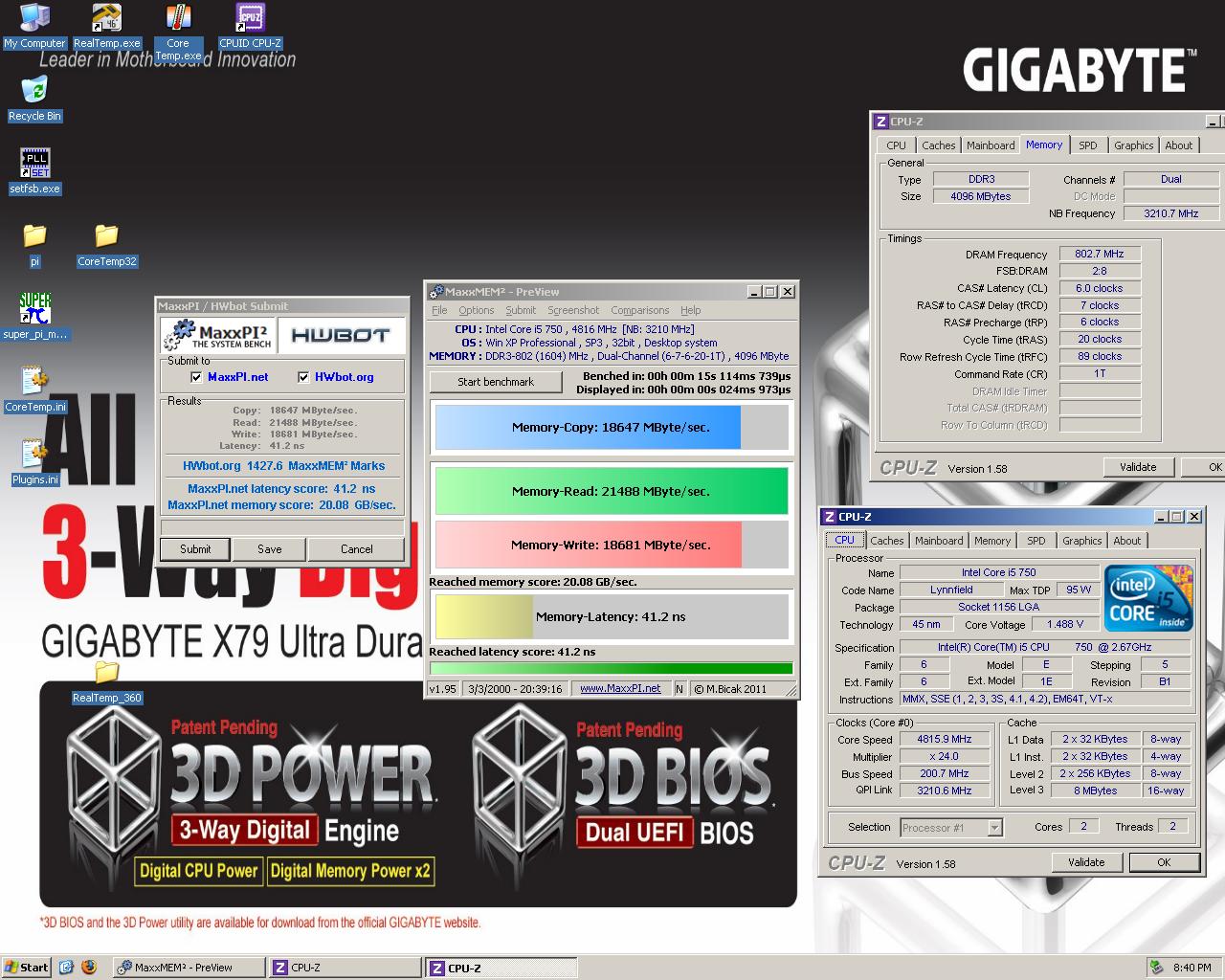Image resolution: width=1225 pixels, height=980 pixels.
Task: Click Submit in HWbot Submit dialog
Action: click(x=195, y=549)
